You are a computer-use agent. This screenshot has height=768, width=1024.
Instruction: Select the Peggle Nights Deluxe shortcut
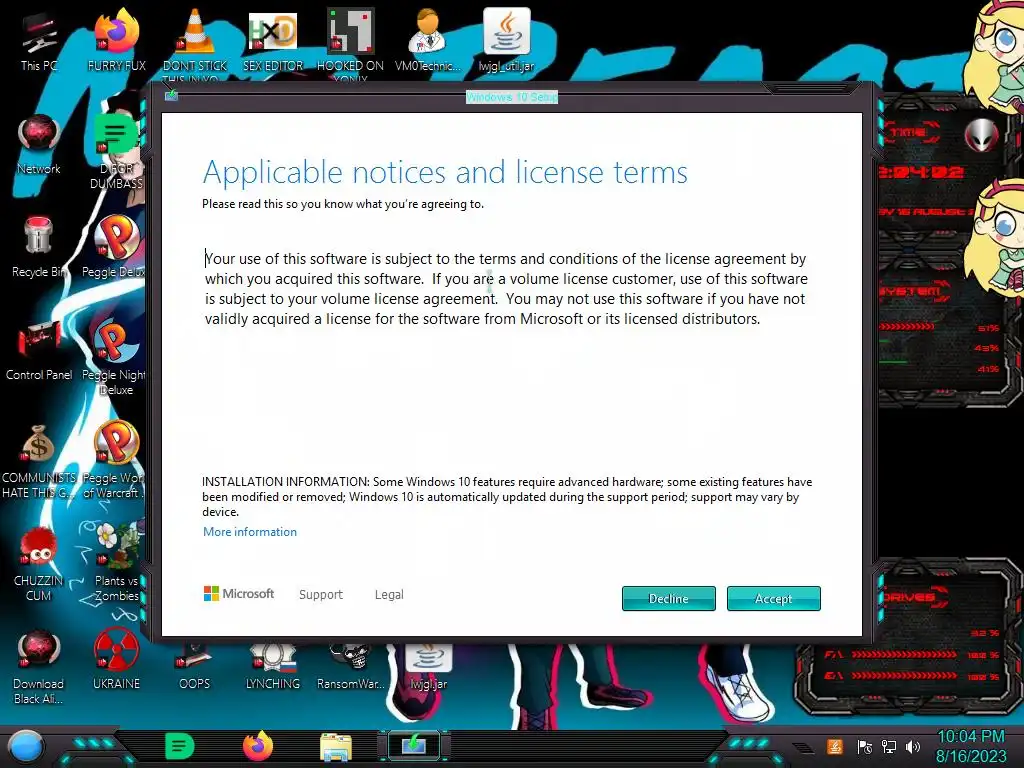[115, 357]
